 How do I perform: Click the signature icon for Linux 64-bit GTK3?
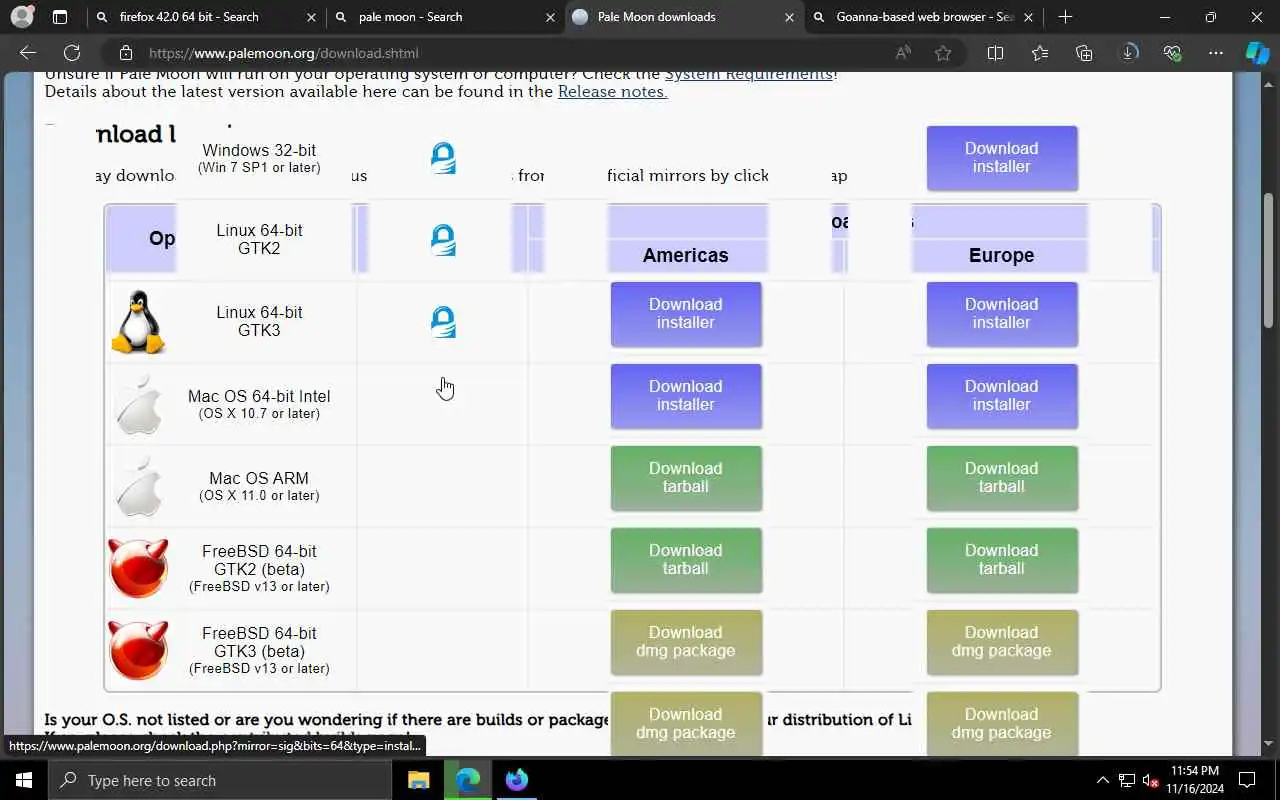tap(443, 322)
